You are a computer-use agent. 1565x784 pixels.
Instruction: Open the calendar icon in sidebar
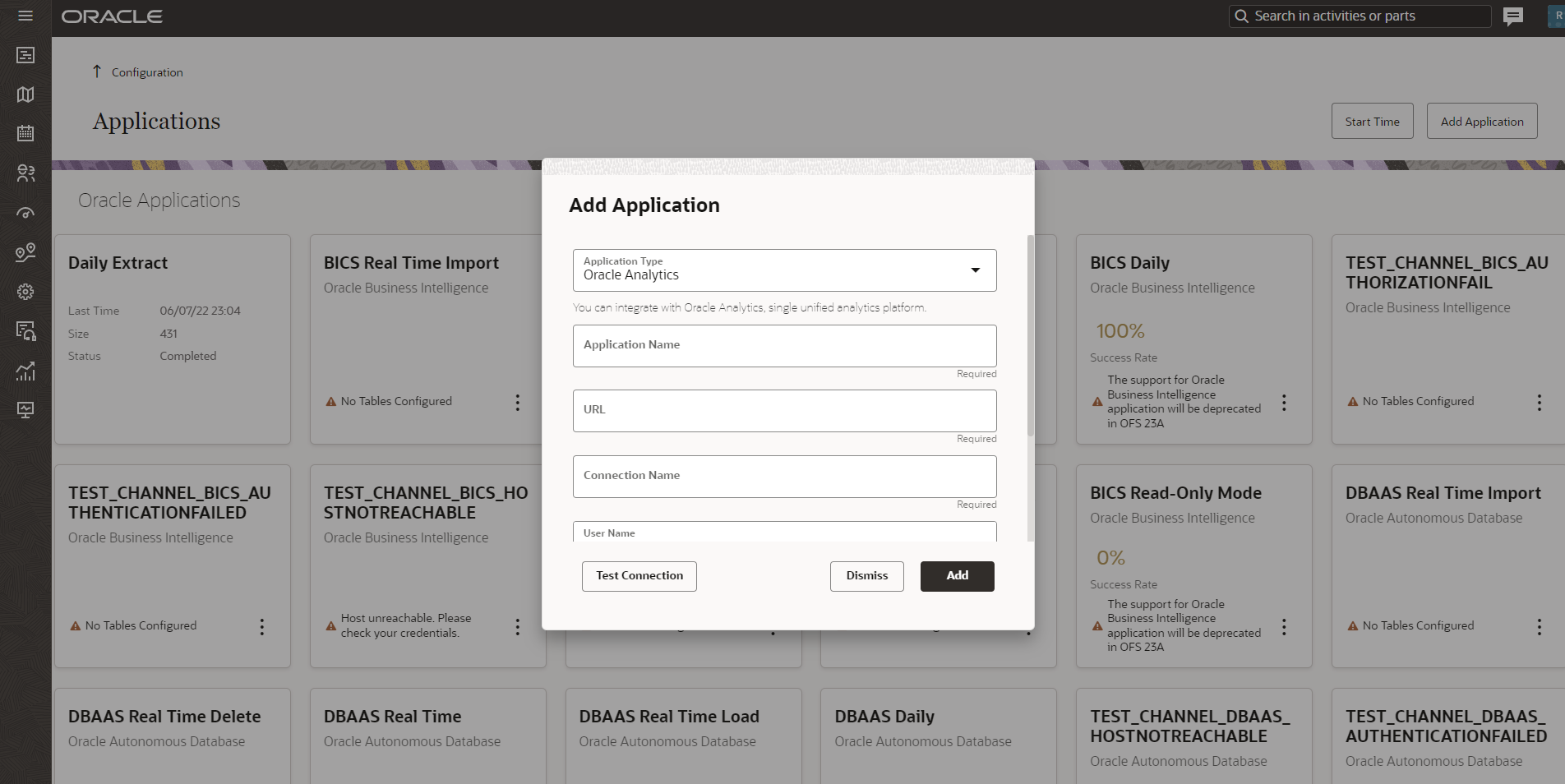(25, 133)
